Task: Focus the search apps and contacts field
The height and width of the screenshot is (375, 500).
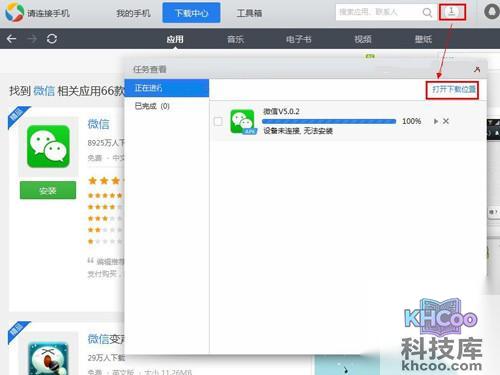Action: pyautogui.click(x=379, y=12)
